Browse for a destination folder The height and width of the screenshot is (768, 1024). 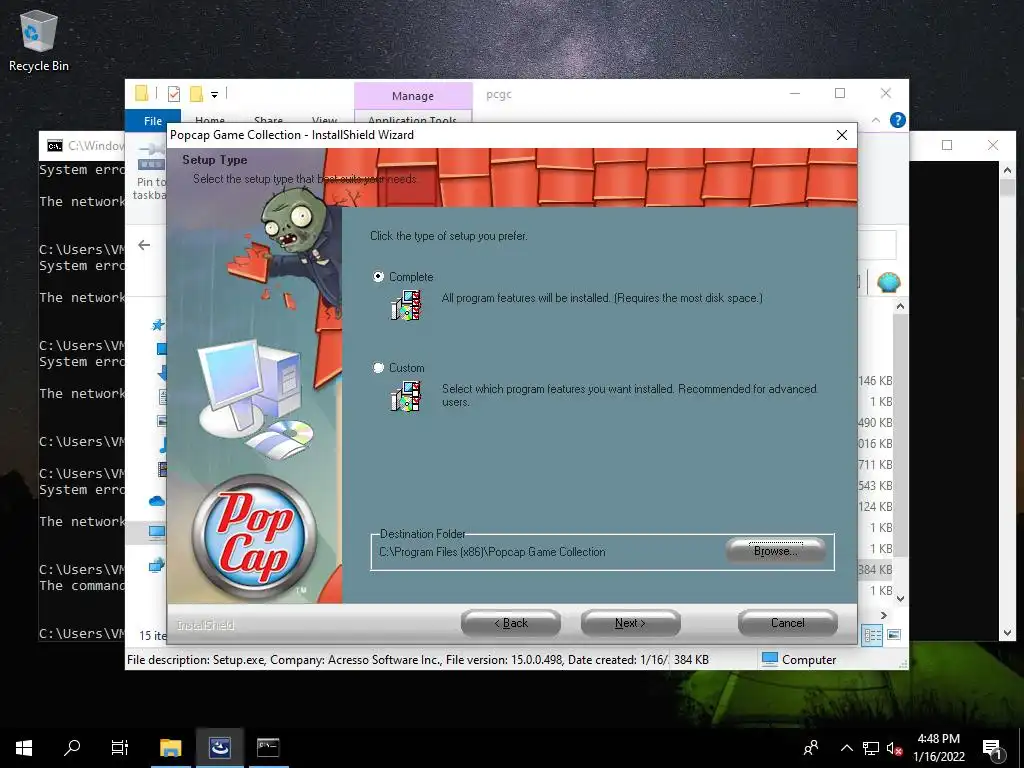(775, 551)
